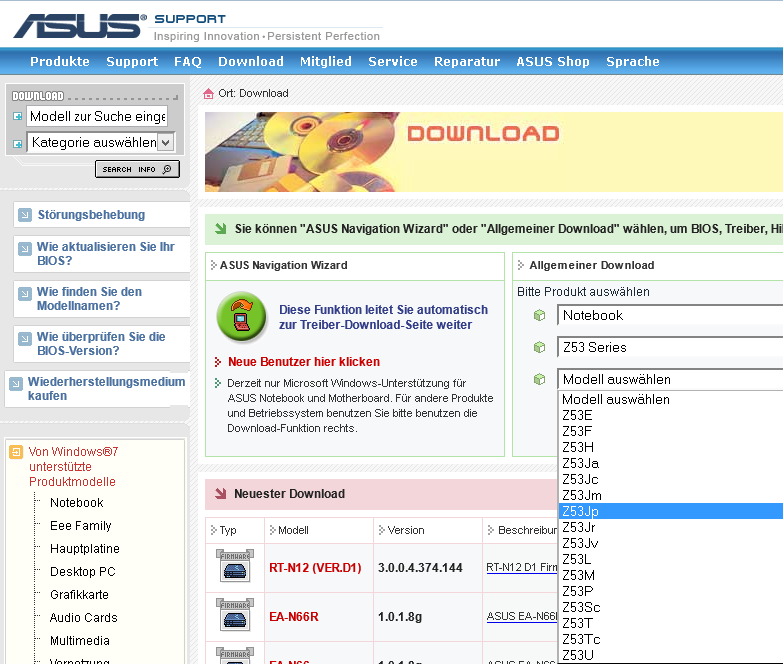Open Wie überprüfen Sie die BIOS-Version link
The width and height of the screenshot is (784, 671).
tap(100, 344)
